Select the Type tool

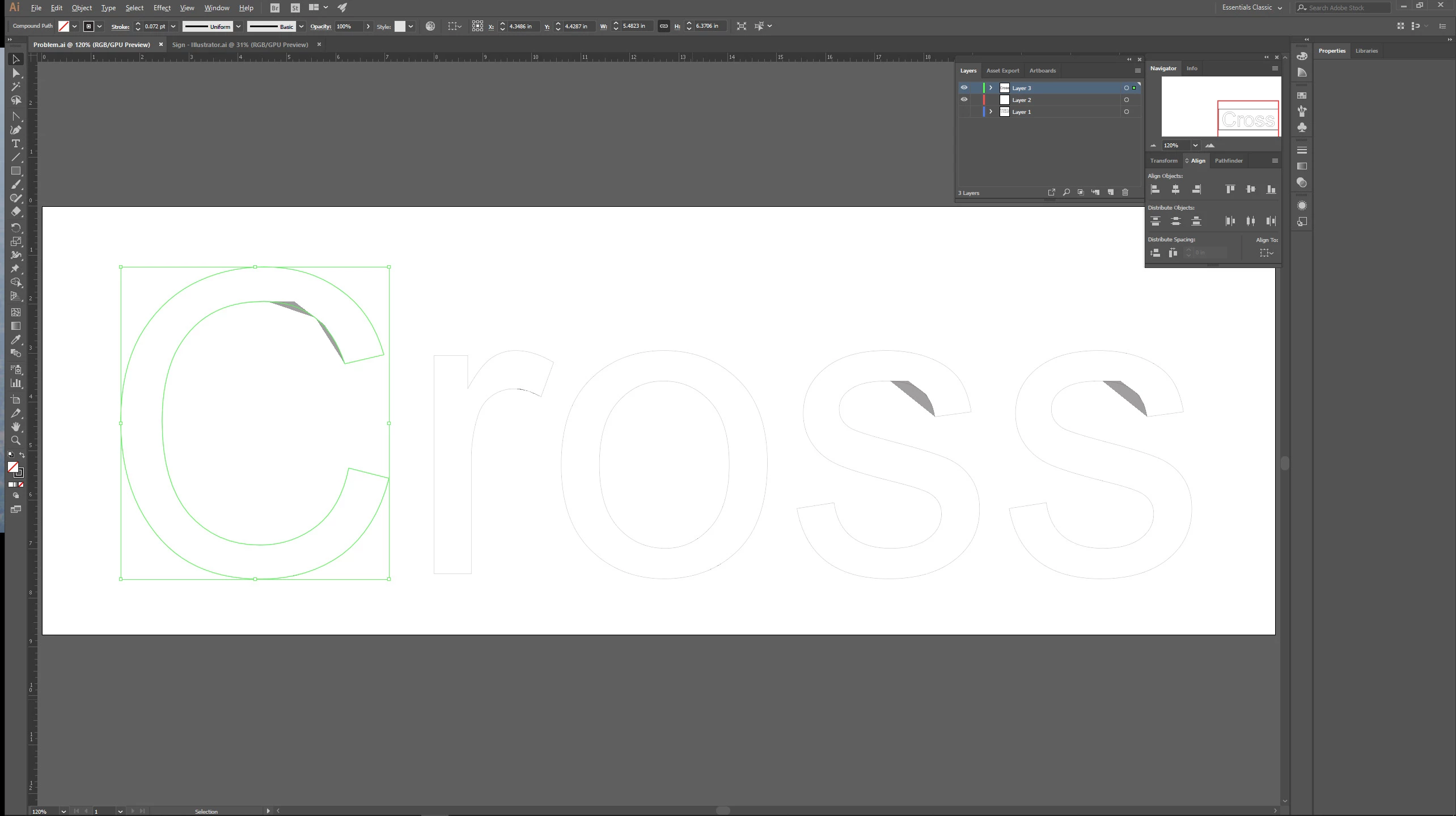click(x=16, y=143)
